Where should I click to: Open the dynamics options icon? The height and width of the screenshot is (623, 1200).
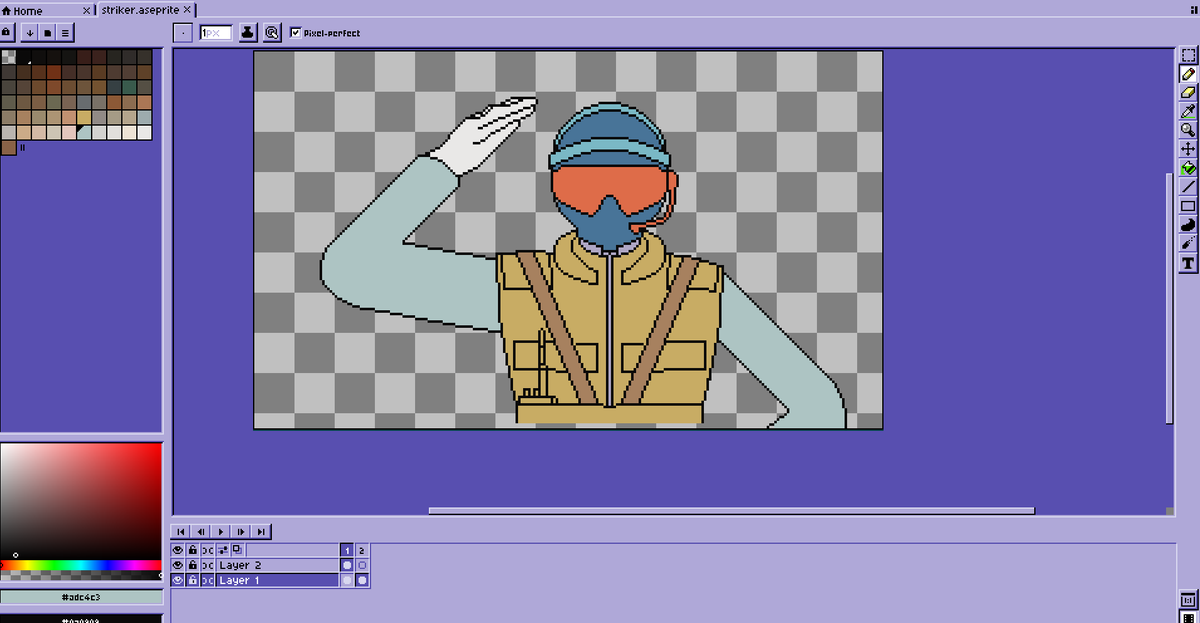tap(272, 32)
